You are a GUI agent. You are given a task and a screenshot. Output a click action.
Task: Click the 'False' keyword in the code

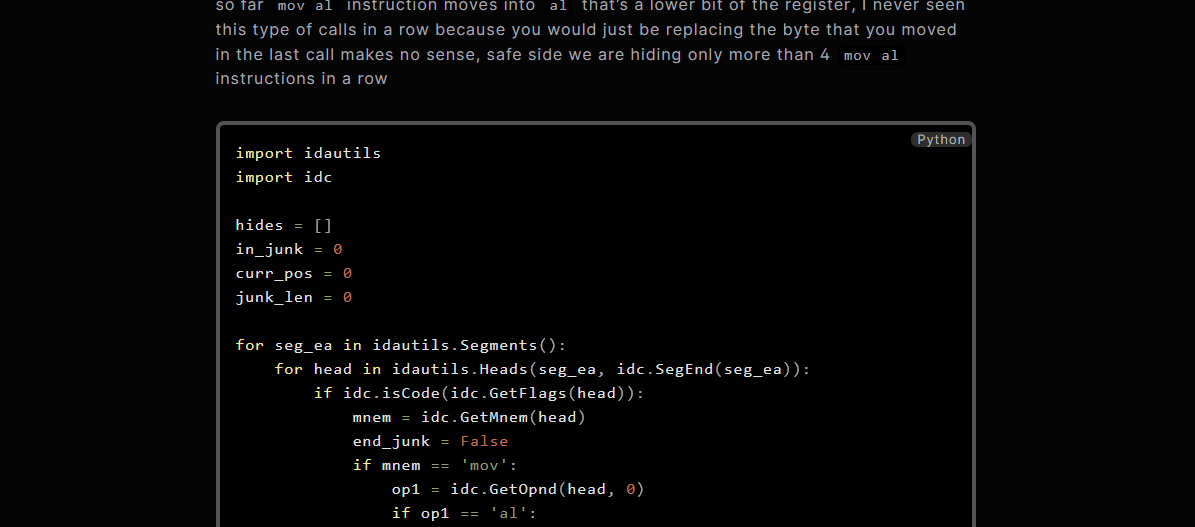pos(484,442)
